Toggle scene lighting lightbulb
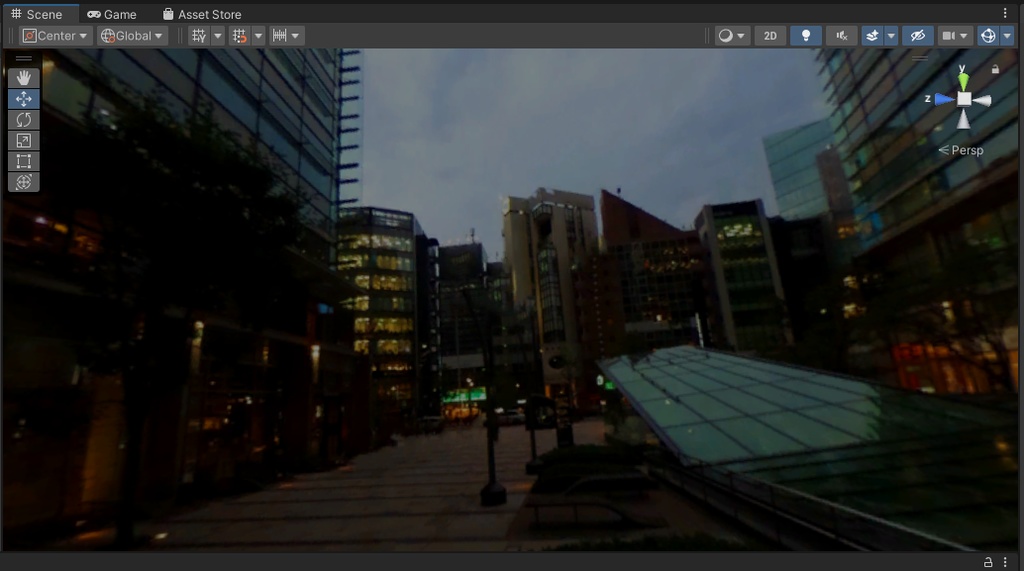1024x571 pixels. tap(806, 36)
